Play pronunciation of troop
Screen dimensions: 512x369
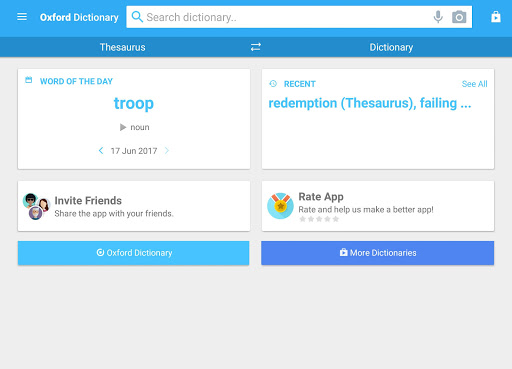click(x=123, y=127)
